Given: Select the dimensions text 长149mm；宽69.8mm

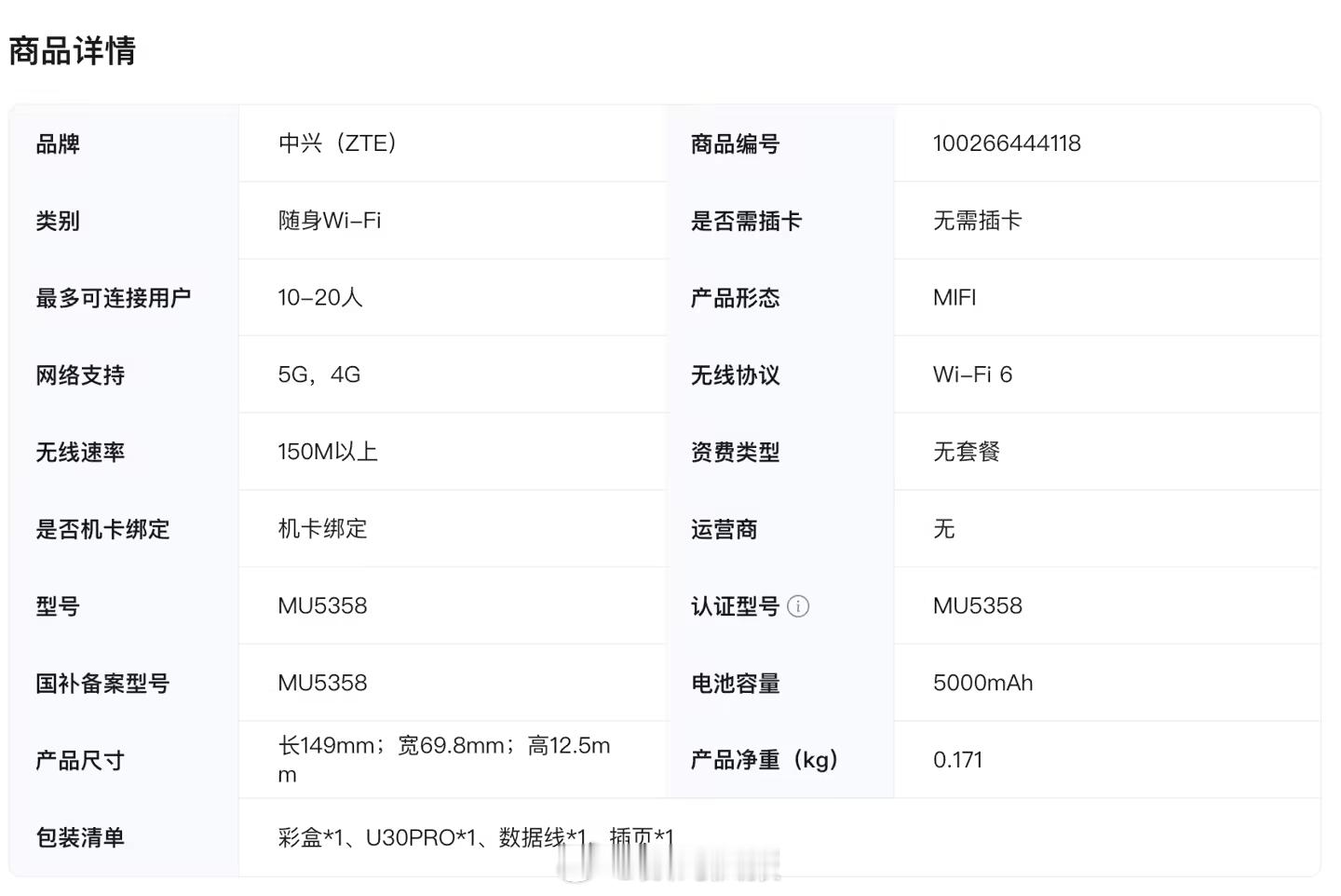Looking at the screenshot, I should pos(391,746).
